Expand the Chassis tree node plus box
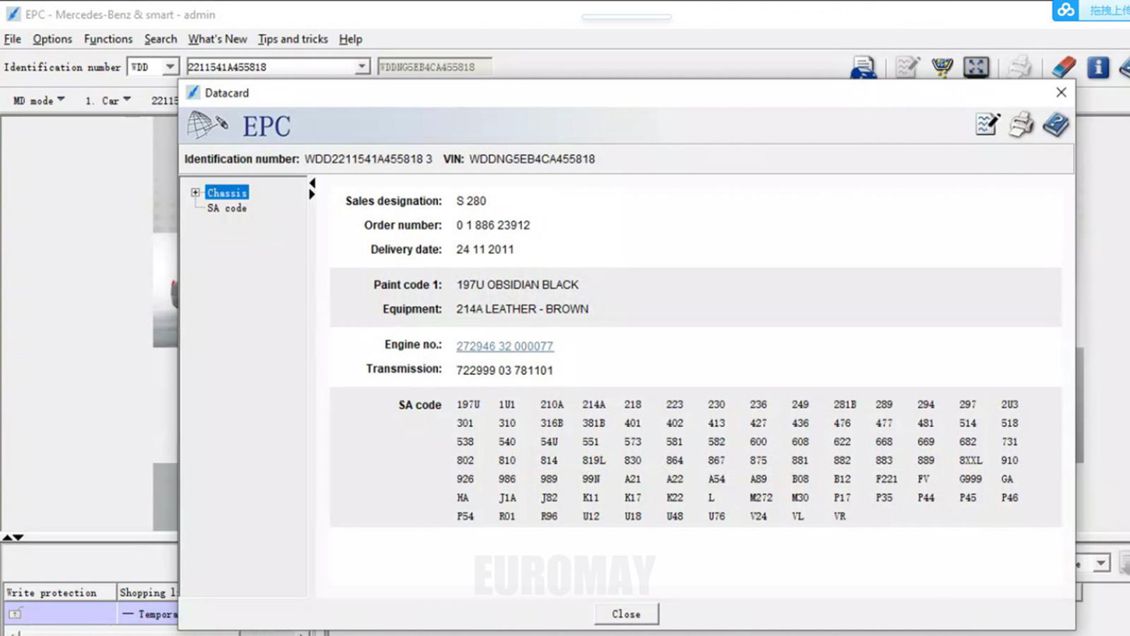Screen dimensions: 1130x636 pos(195,192)
